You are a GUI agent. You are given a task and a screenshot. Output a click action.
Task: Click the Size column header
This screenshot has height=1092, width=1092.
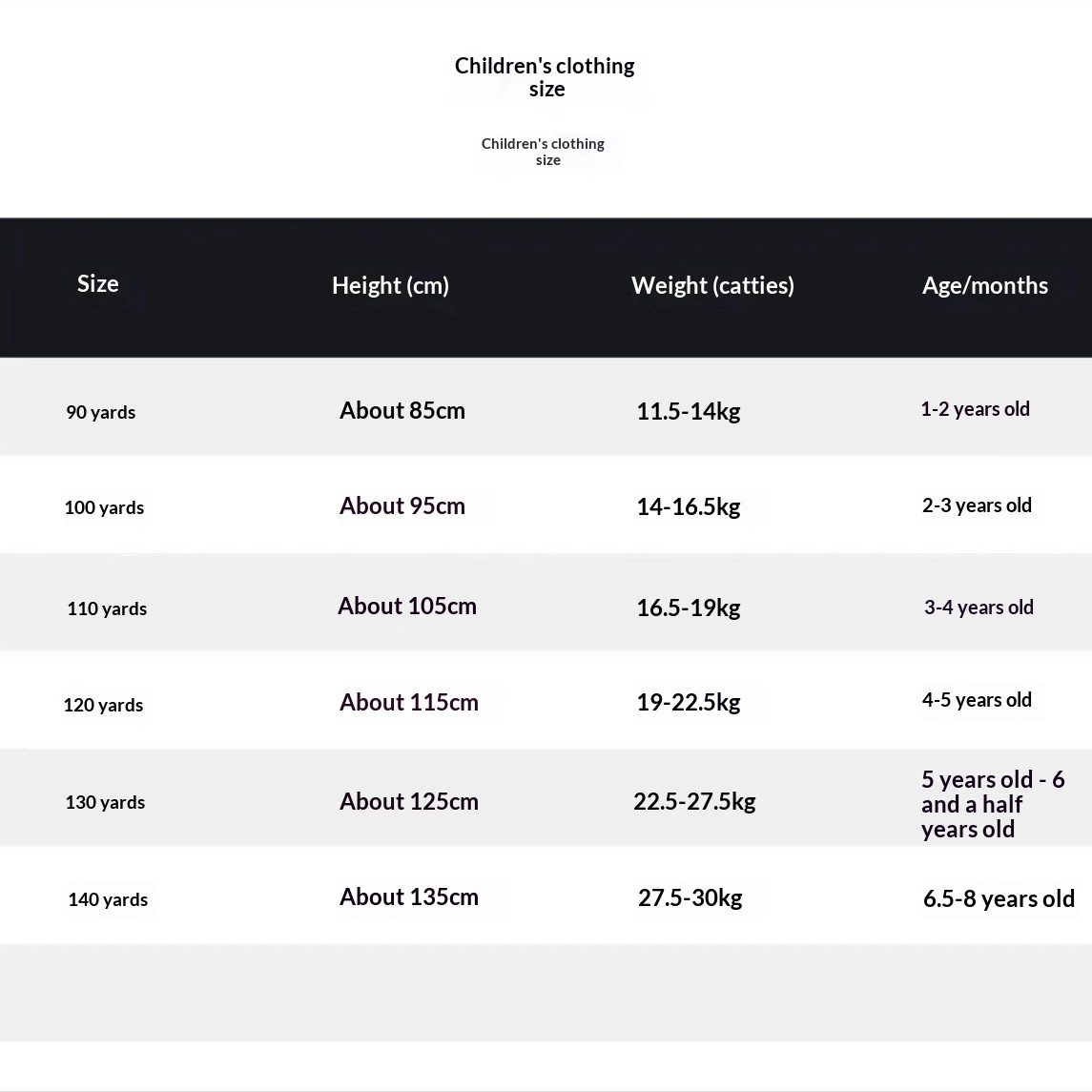[x=98, y=283]
